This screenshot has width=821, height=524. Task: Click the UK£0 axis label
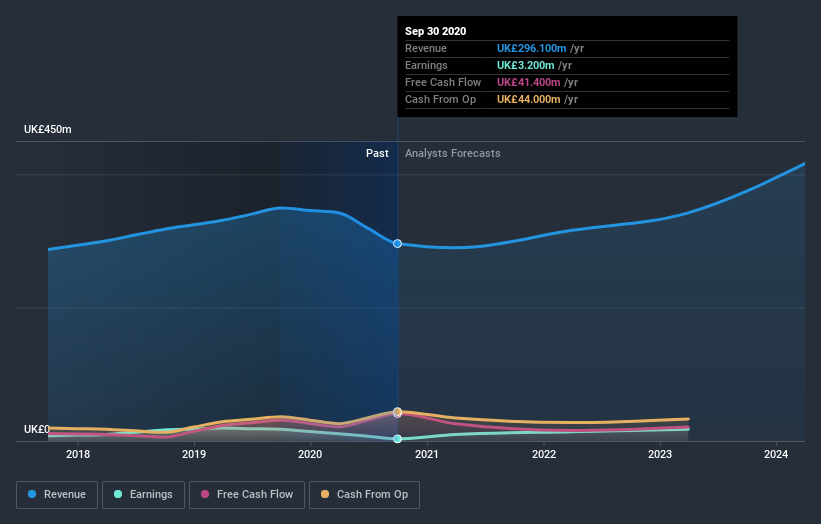click(37, 429)
